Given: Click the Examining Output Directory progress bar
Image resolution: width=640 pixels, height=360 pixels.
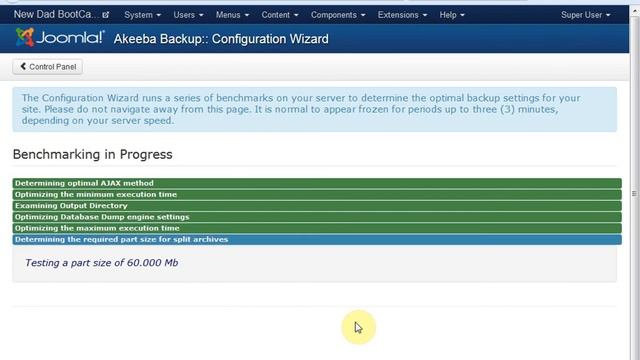Looking at the screenshot, I should click(317, 206).
